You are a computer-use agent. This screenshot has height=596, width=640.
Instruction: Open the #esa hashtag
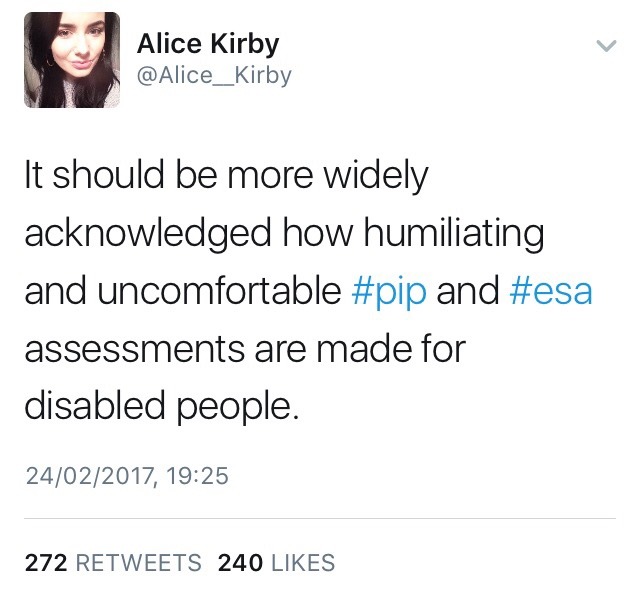[x=549, y=291]
